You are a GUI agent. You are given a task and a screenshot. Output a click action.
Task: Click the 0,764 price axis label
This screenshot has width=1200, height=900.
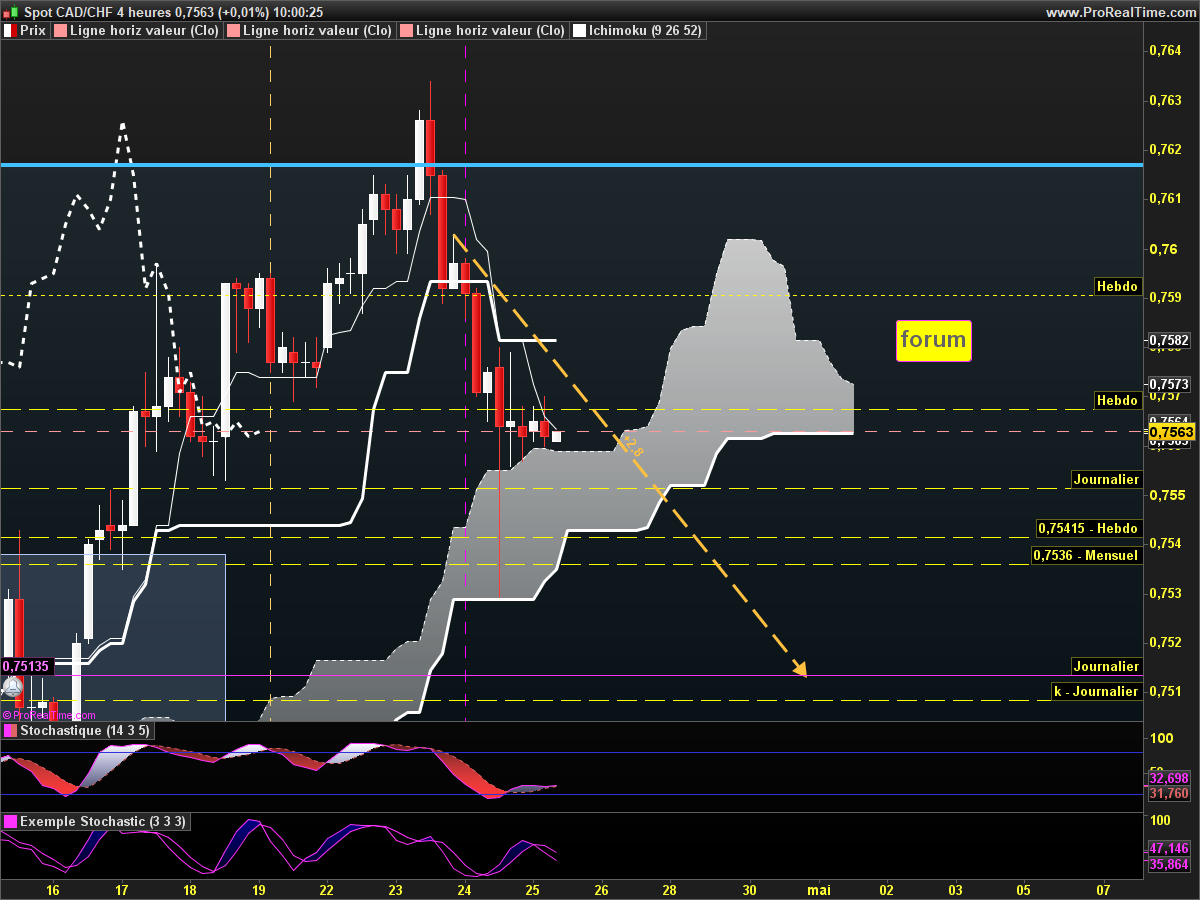pos(1165,51)
